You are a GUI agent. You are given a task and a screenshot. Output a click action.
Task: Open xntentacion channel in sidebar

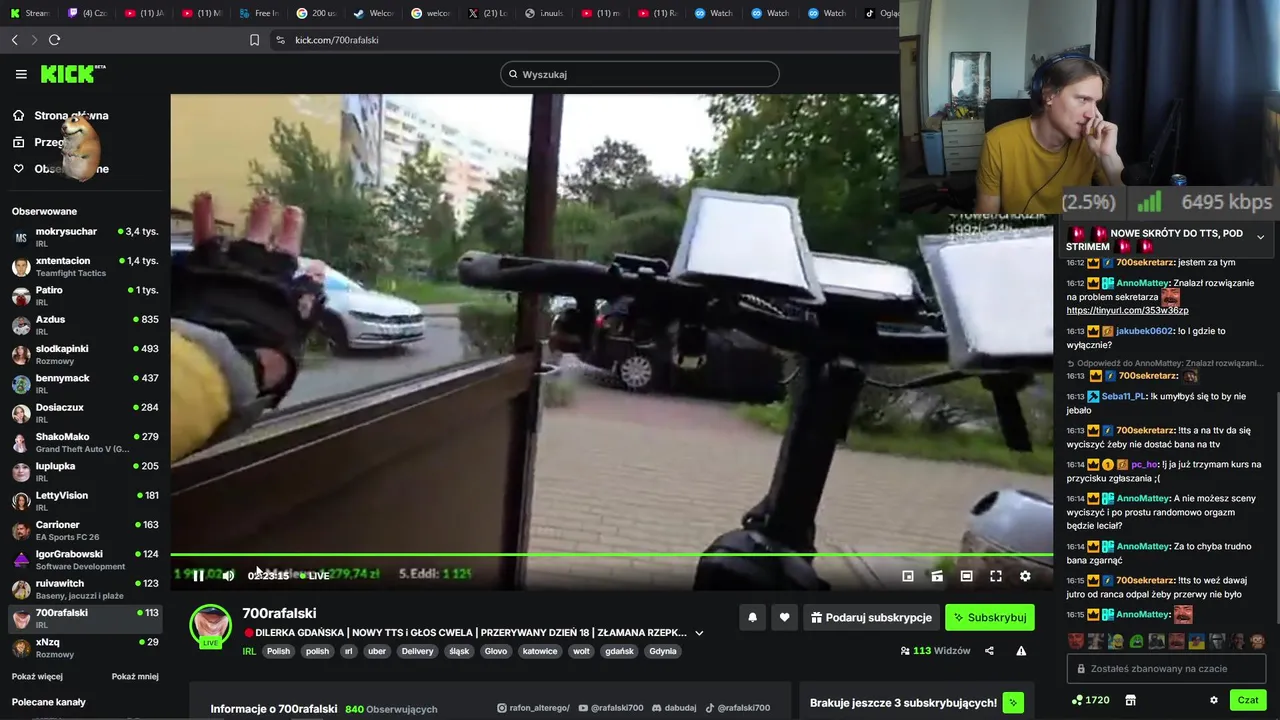(x=84, y=266)
